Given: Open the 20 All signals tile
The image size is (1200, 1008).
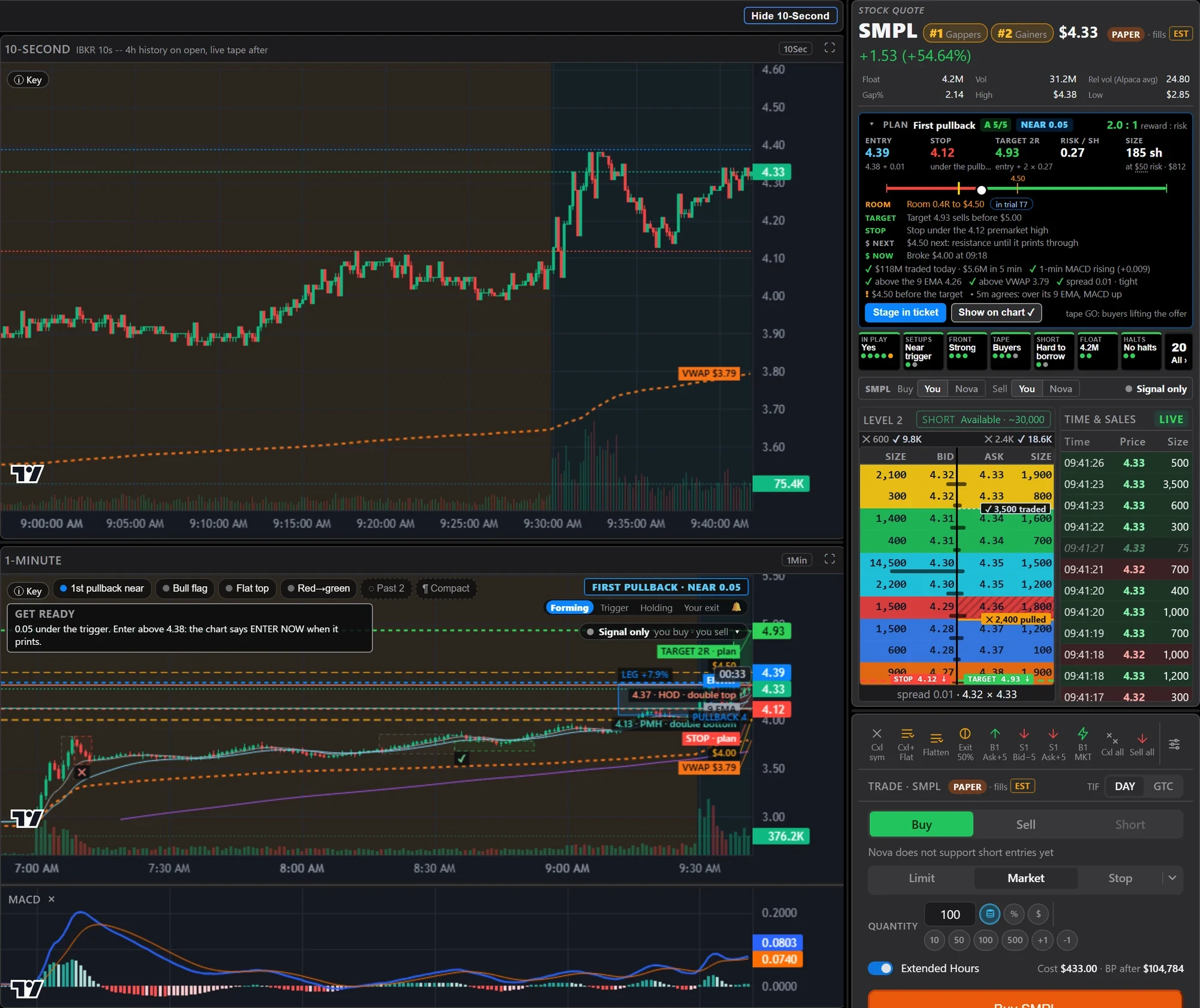Looking at the screenshot, I should [x=1178, y=352].
